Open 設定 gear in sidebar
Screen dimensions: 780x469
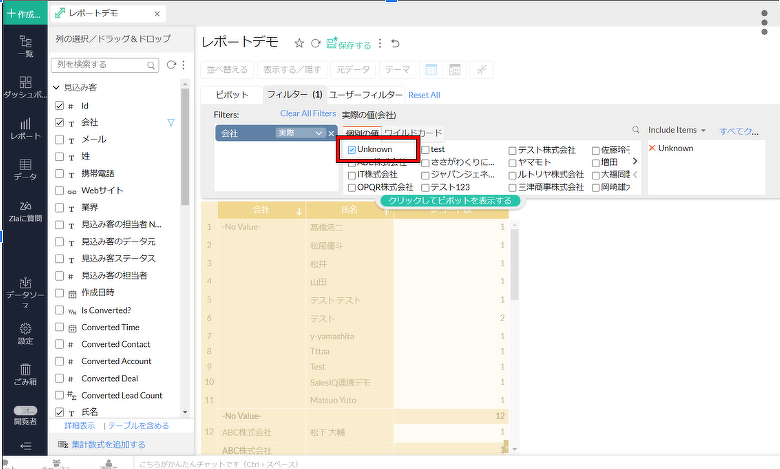25,333
